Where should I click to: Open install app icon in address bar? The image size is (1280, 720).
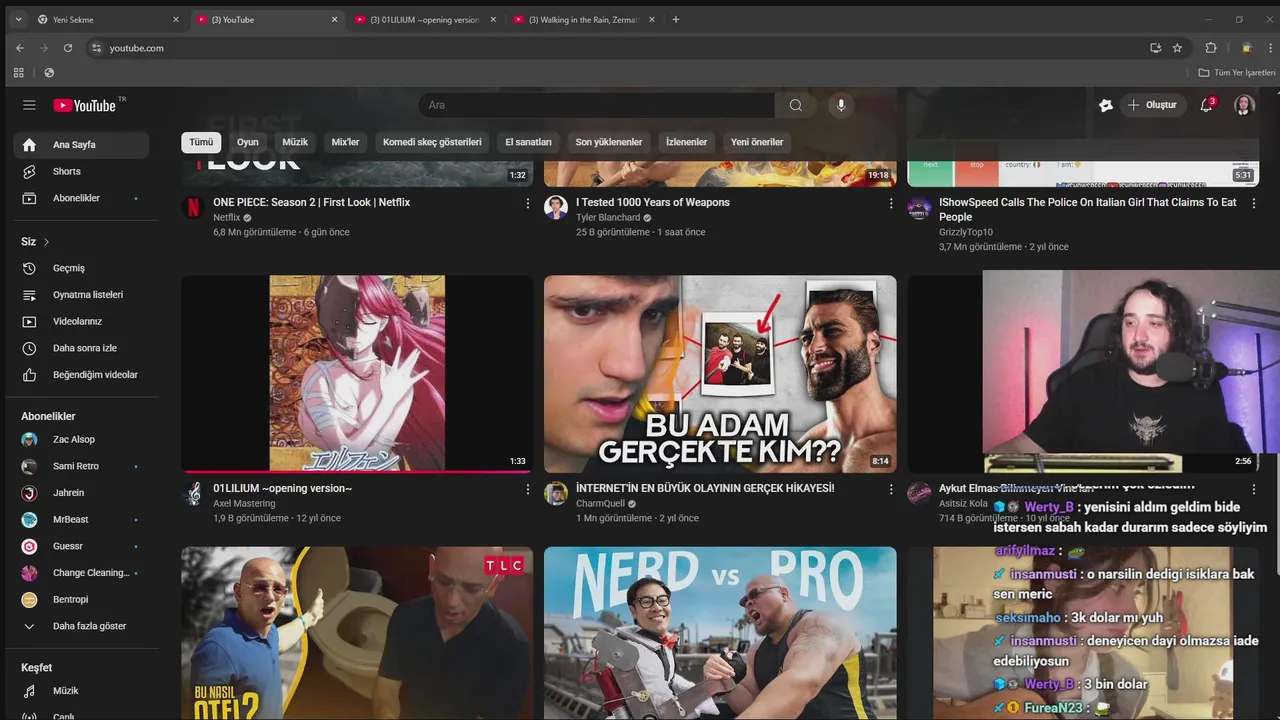tap(1156, 48)
